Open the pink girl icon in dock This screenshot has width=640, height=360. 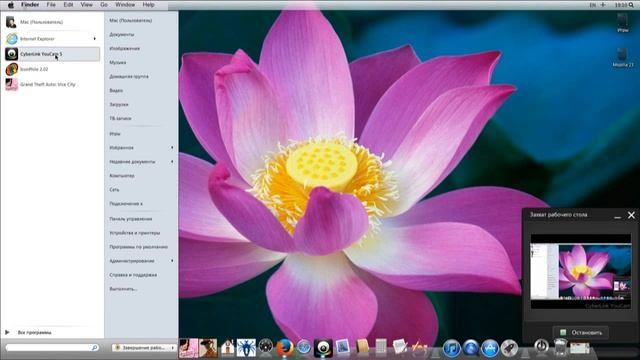(188, 348)
